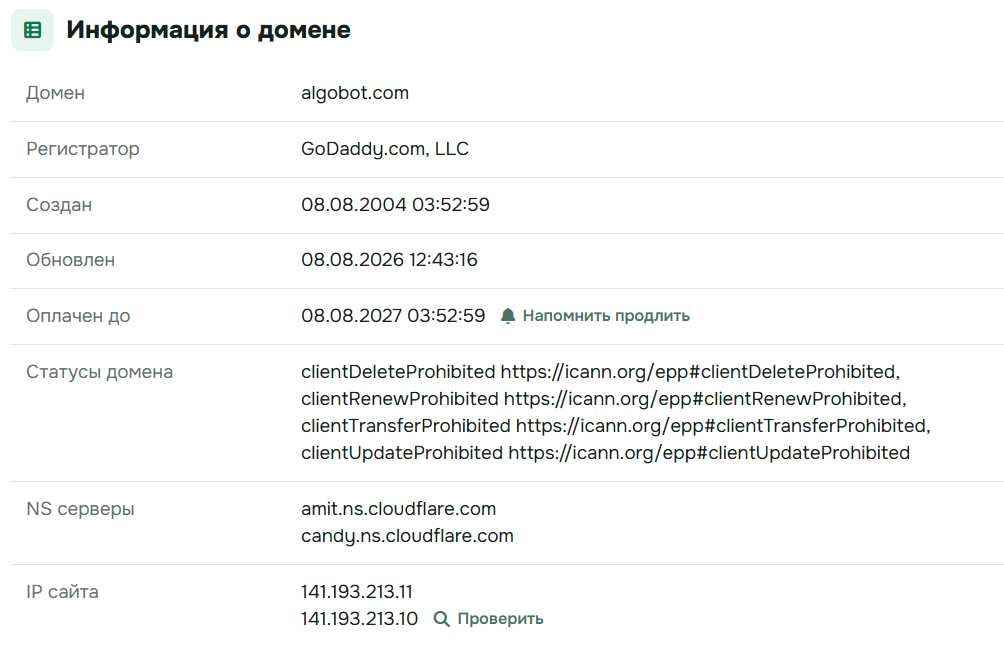The width and height of the screenshot is (1004, 650).
Task: Click the Статусы домена row label
Action: pos(99,372)
